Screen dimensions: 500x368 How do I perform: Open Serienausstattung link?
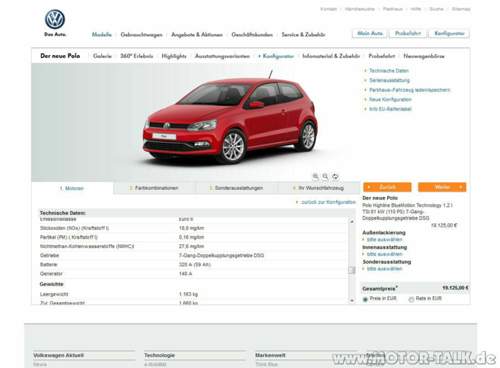pyautogui.click(x=389, y=80)
